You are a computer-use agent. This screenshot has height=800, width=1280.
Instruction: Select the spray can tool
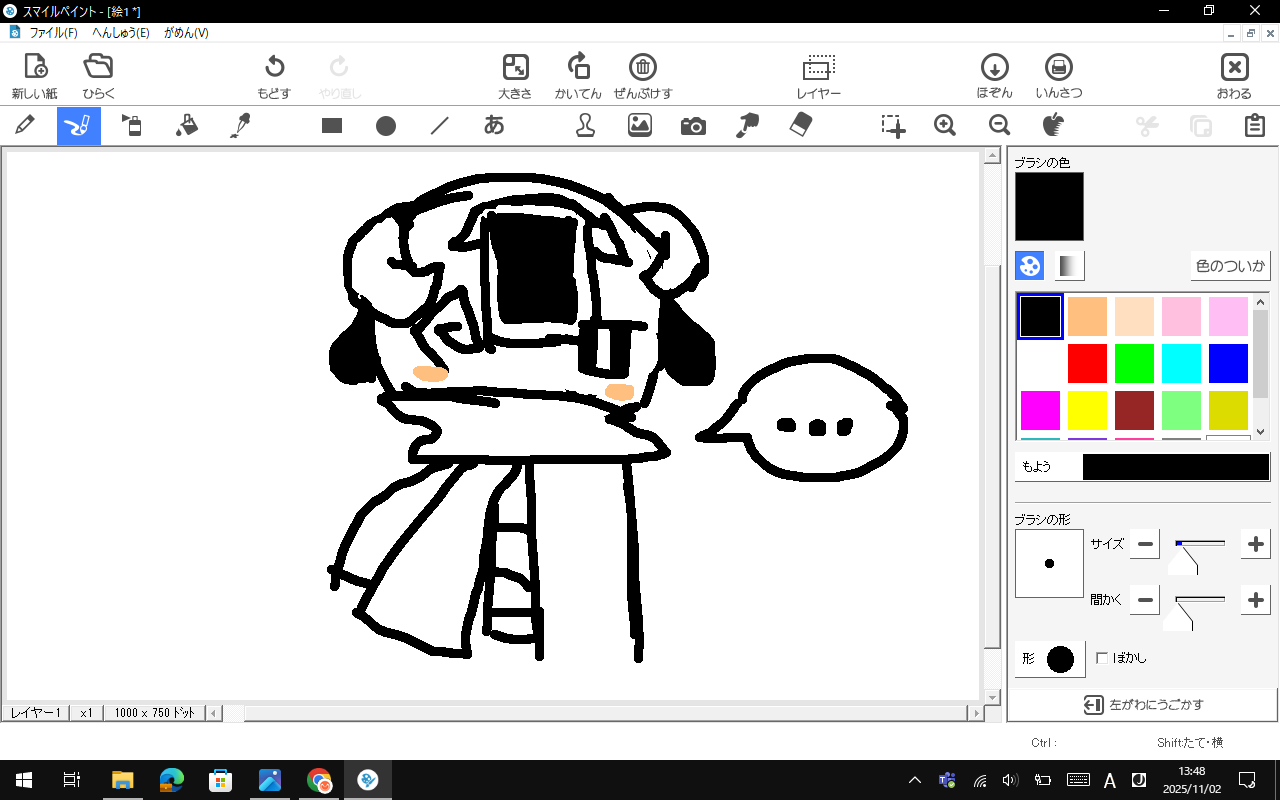coord(132,125)
